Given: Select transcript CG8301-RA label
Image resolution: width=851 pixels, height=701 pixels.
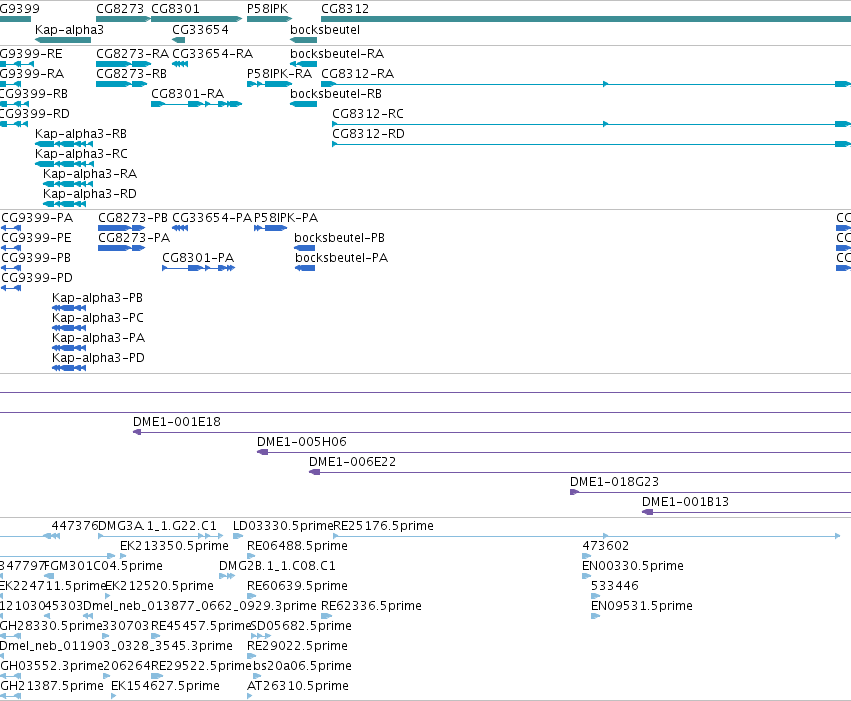Looking at the screenshot, I should (188, 93).
